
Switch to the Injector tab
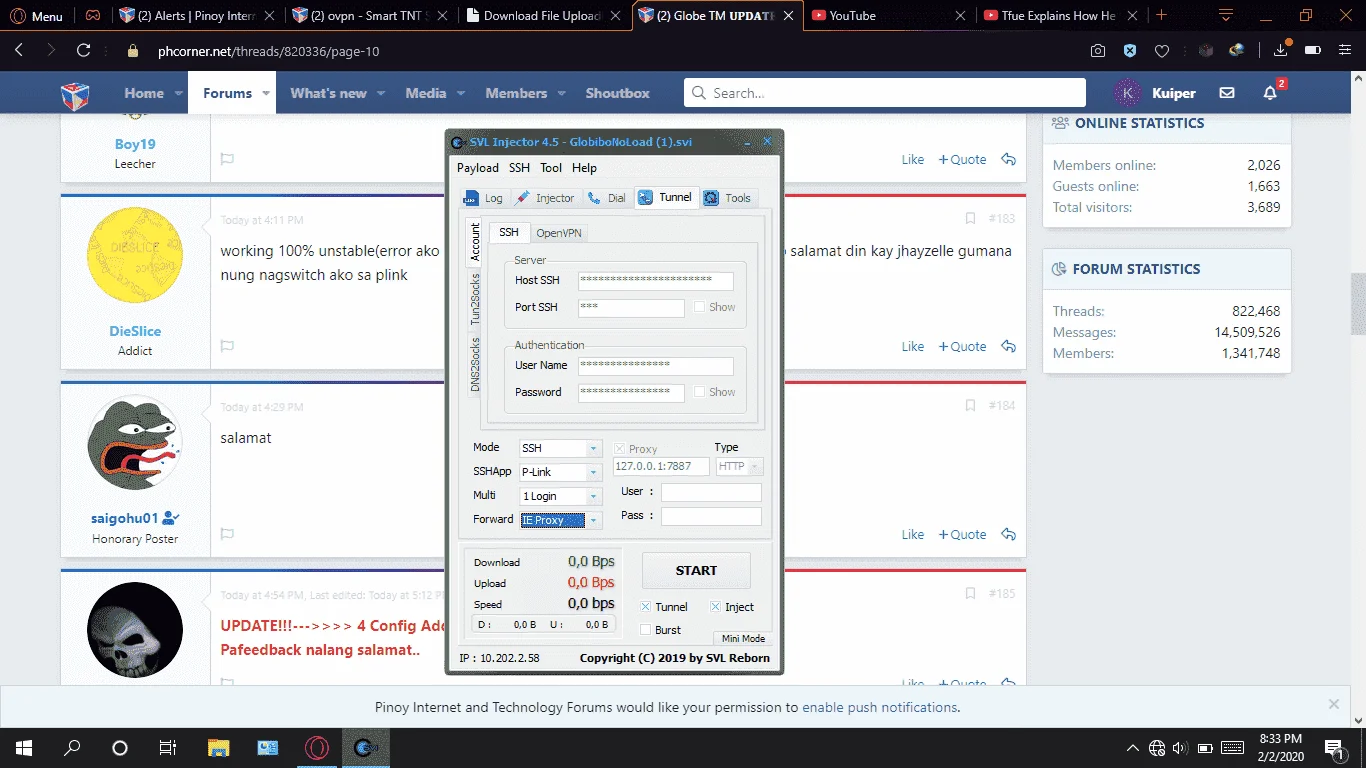(x=545, y=198)
